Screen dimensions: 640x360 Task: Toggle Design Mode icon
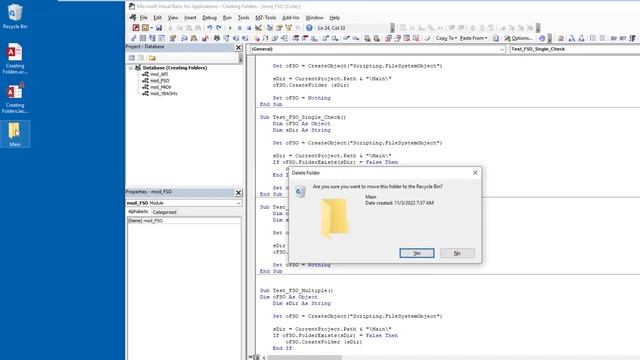(x=258, y=28)
